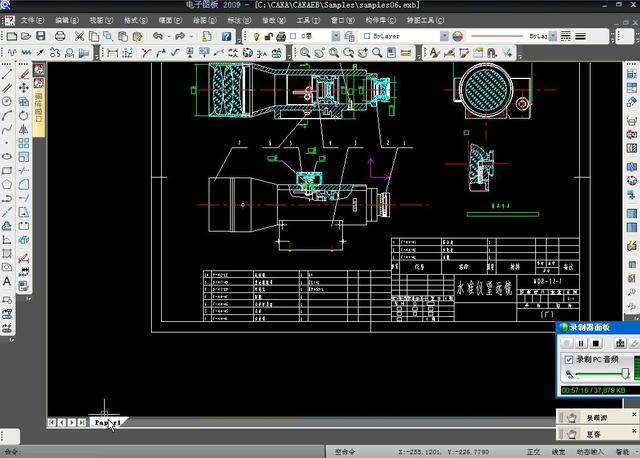Switch to the Page 1 sheet tab

click(x=107, y=423)
